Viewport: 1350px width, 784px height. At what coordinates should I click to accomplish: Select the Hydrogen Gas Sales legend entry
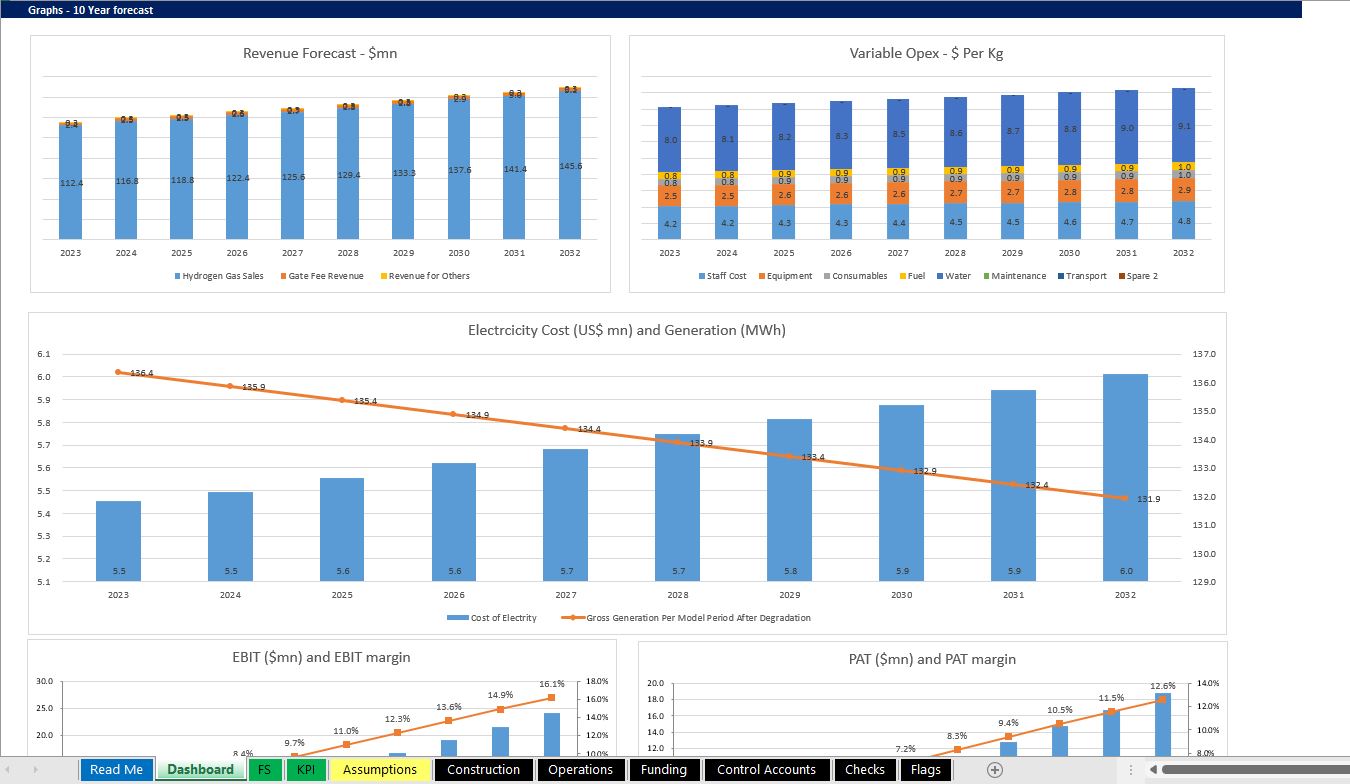tap(219, 276)
